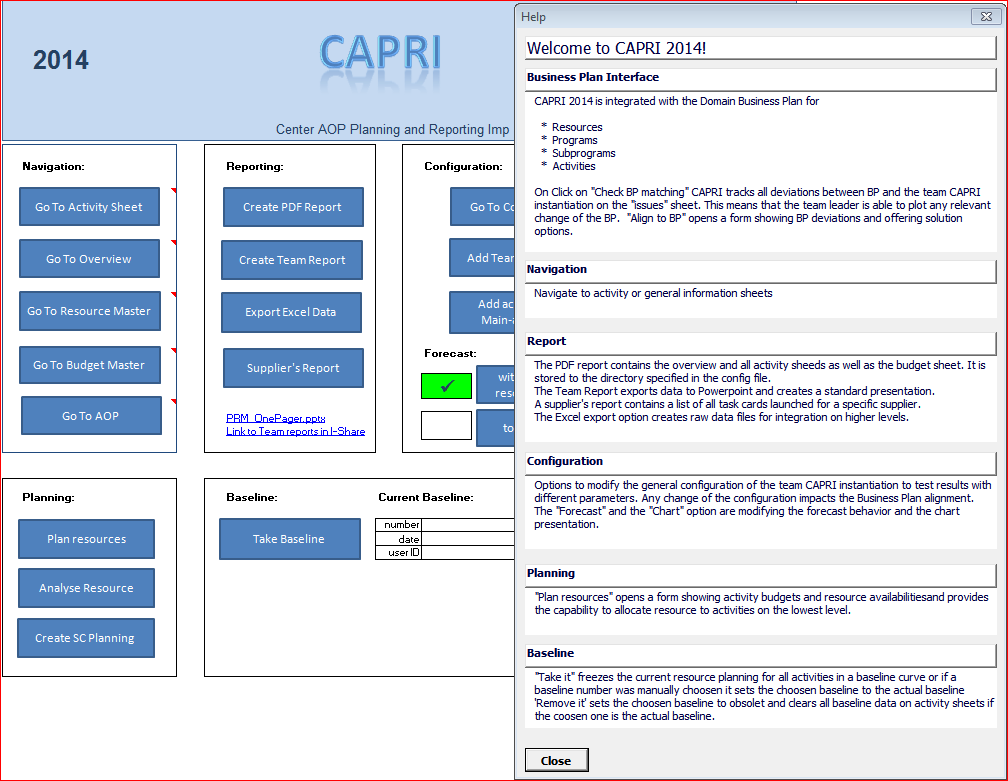
Task: Click Plan resources under Planning
Action: pyautogui.click(x=86, y=539)
